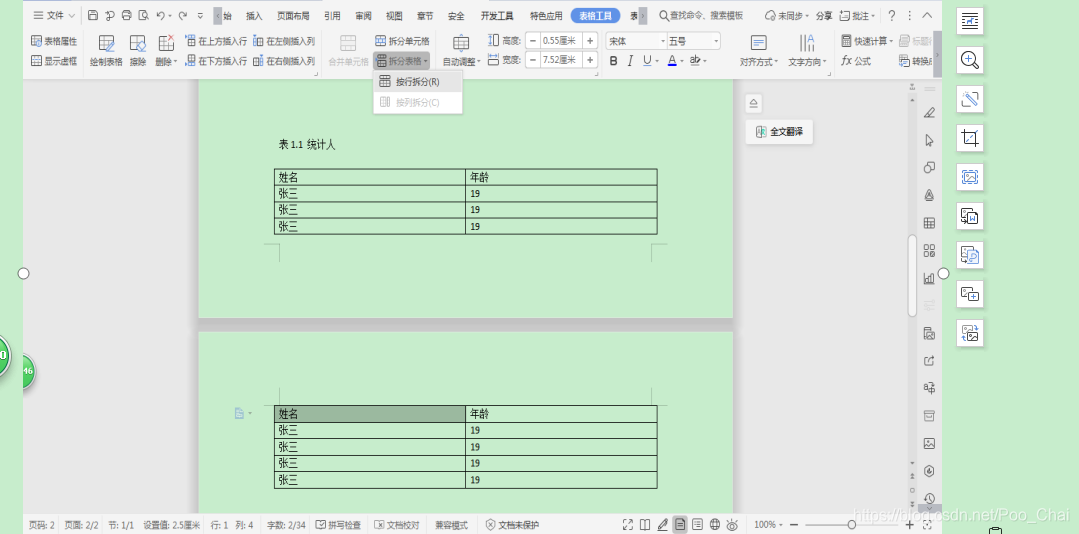Switch to full screen view in status bar
Screen dimensions: 1079x534
pyautogui.click(x=628, y=525)
